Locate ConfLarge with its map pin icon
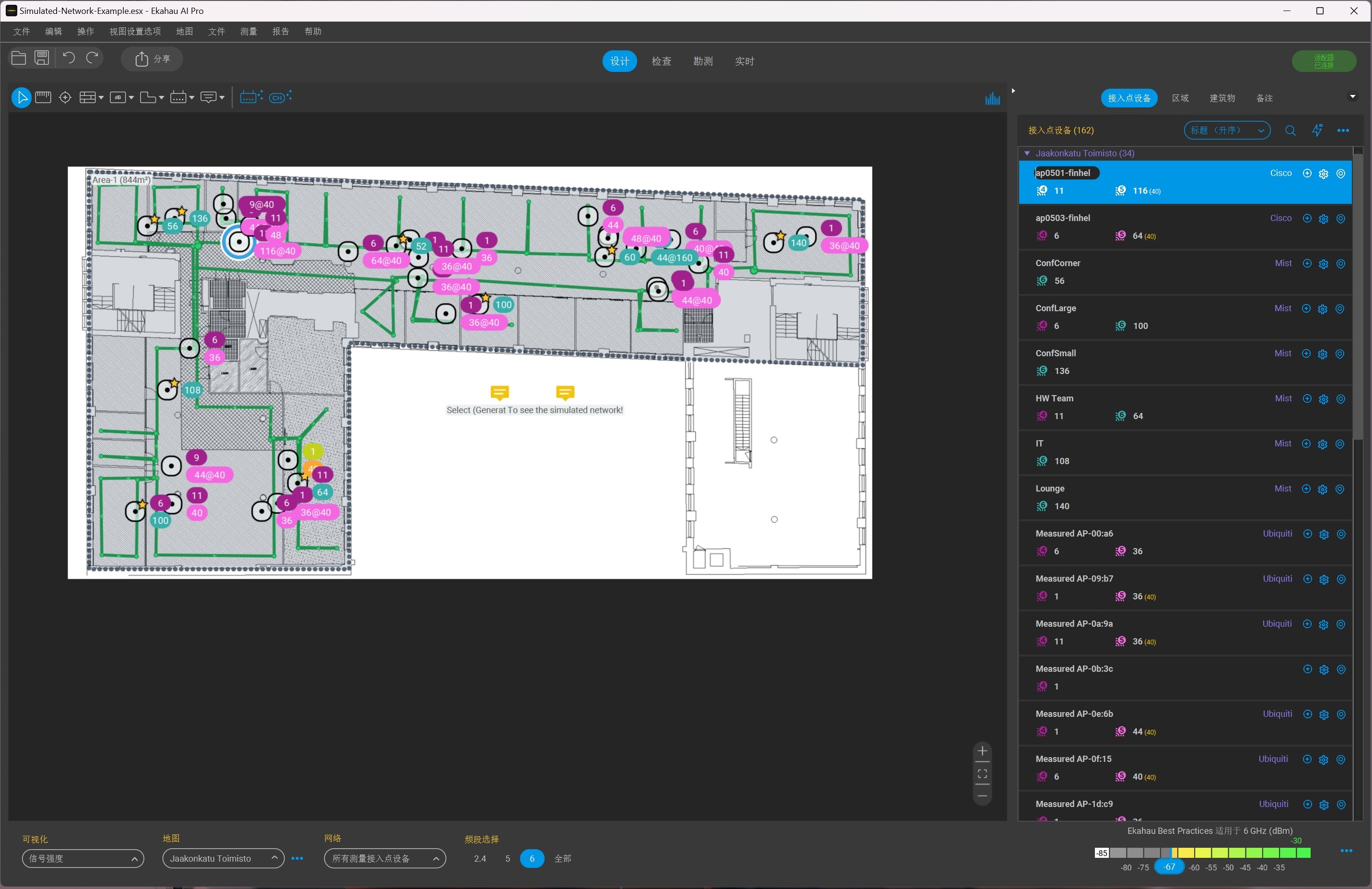 [x=1340, y=309]
